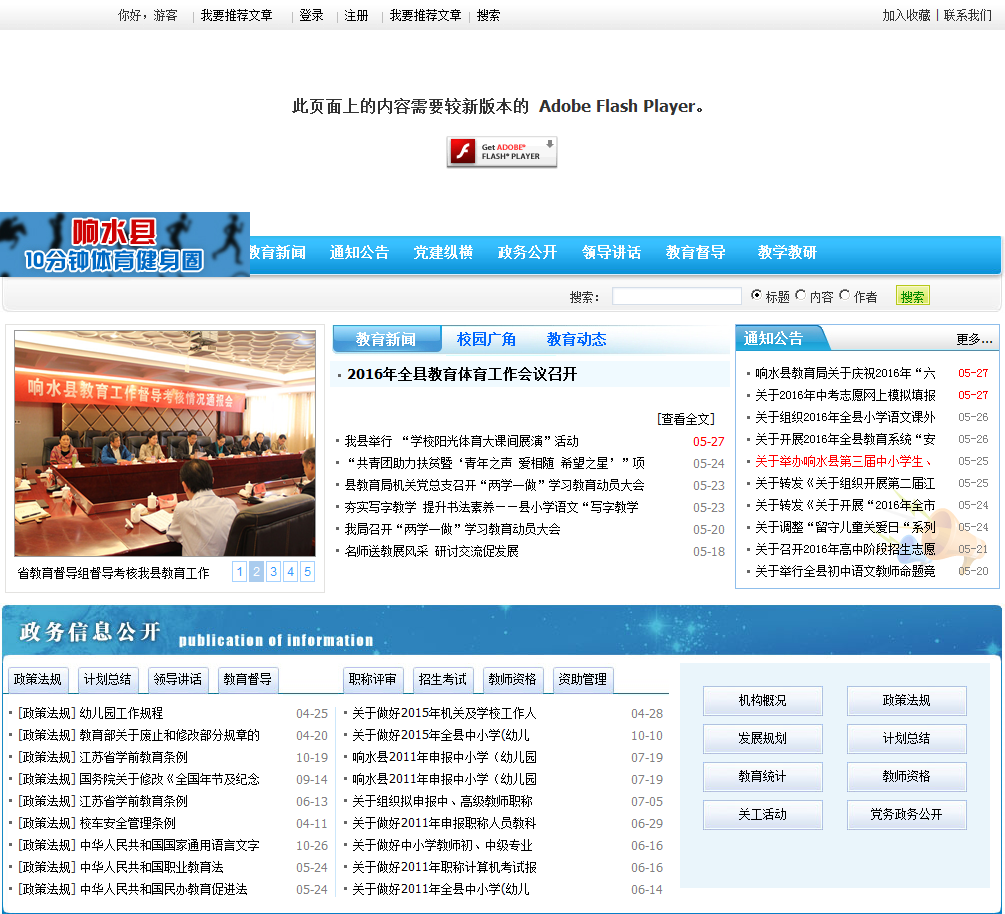This screenshot has width=1005, height=914.
Task: Open 教育新闻 in the blue navigation bar
Action: (x=278, y=253)
